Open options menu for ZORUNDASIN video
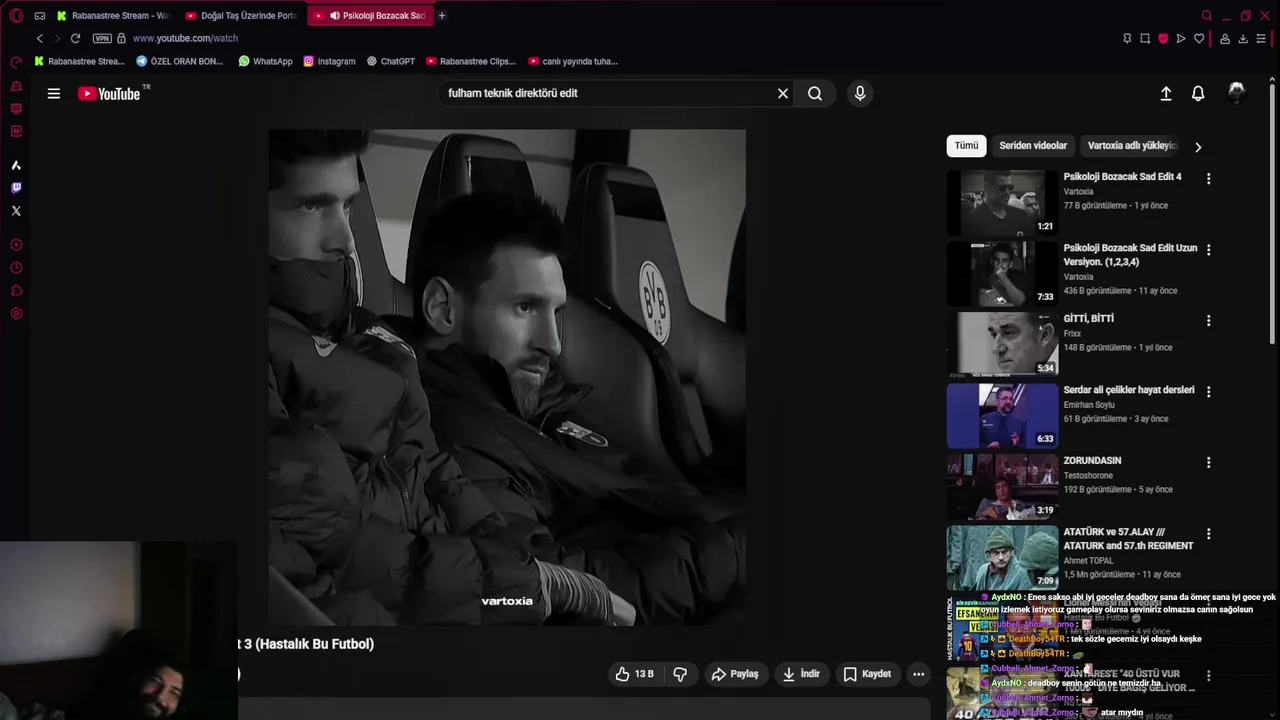Image resolution: width=1280 pixels, height=720 pixels. 1208,462
